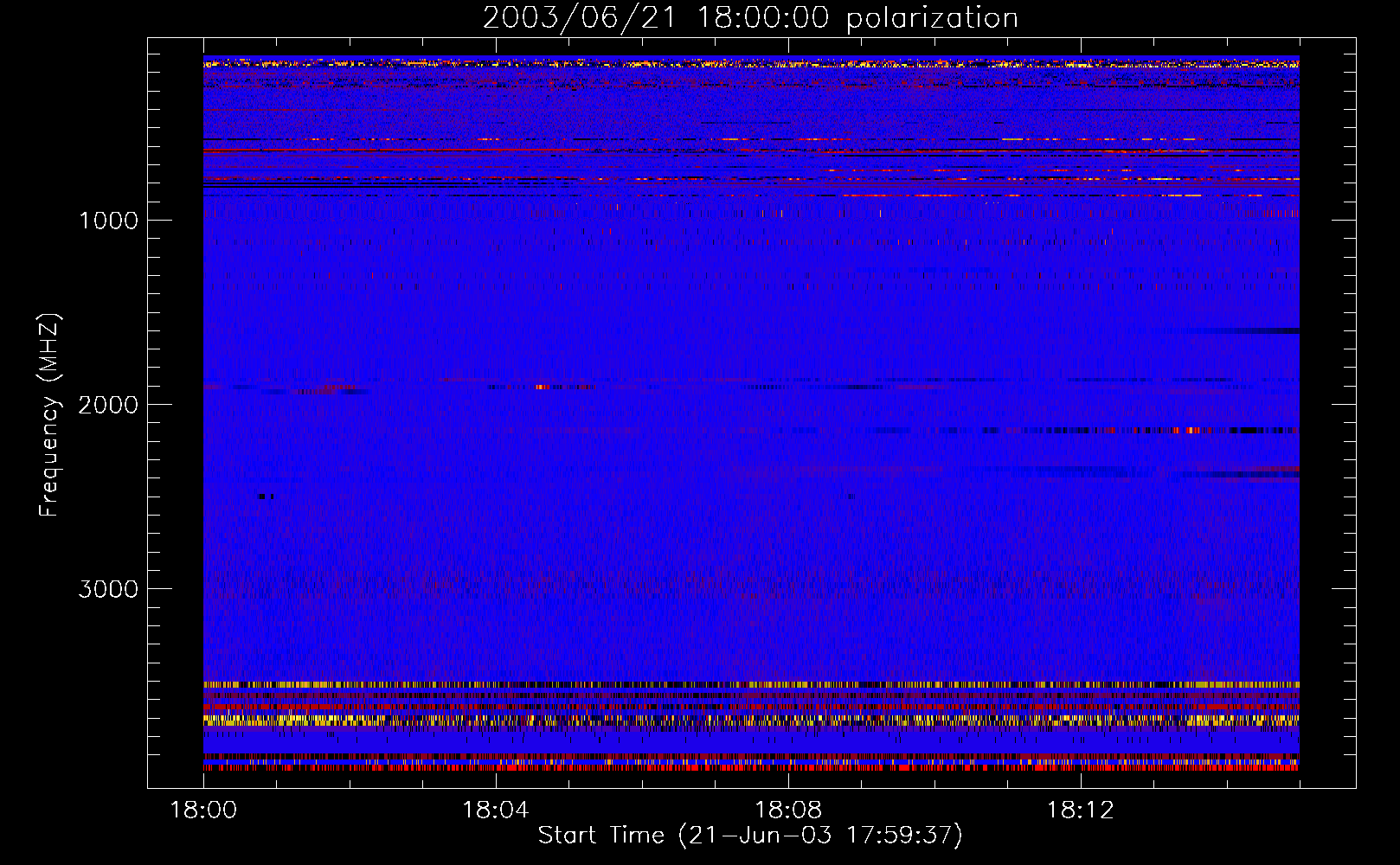
Task: Click the 18:12 time tick label
Action: 1080,811
